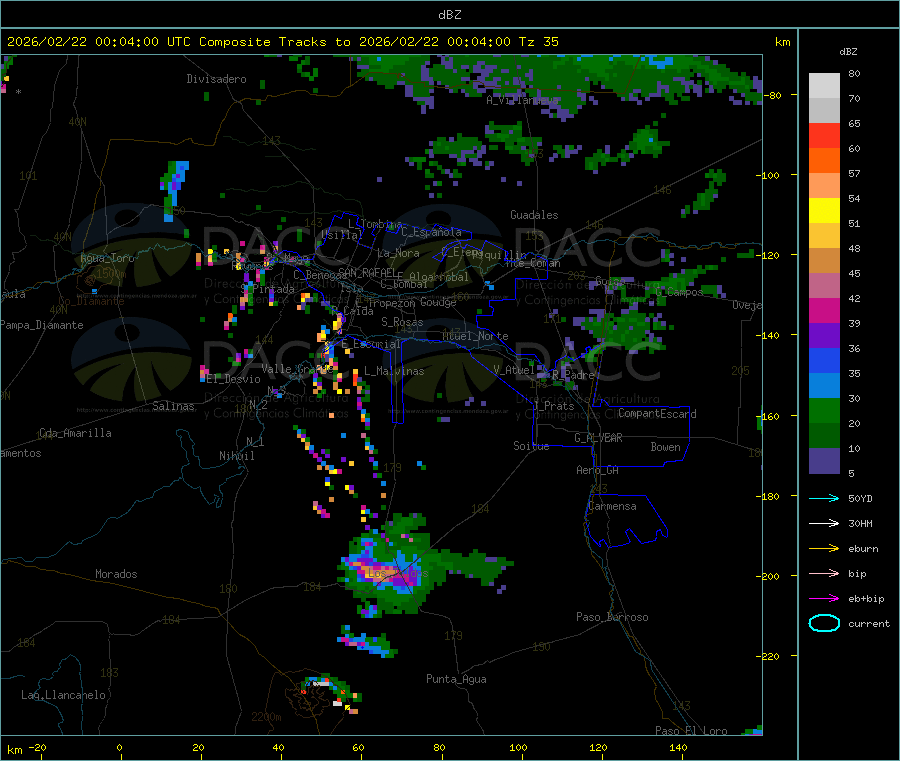Viewport: 900px width, 761px height.
Task: Click the L_Malvinas place label
Action: tap(394, 371)
